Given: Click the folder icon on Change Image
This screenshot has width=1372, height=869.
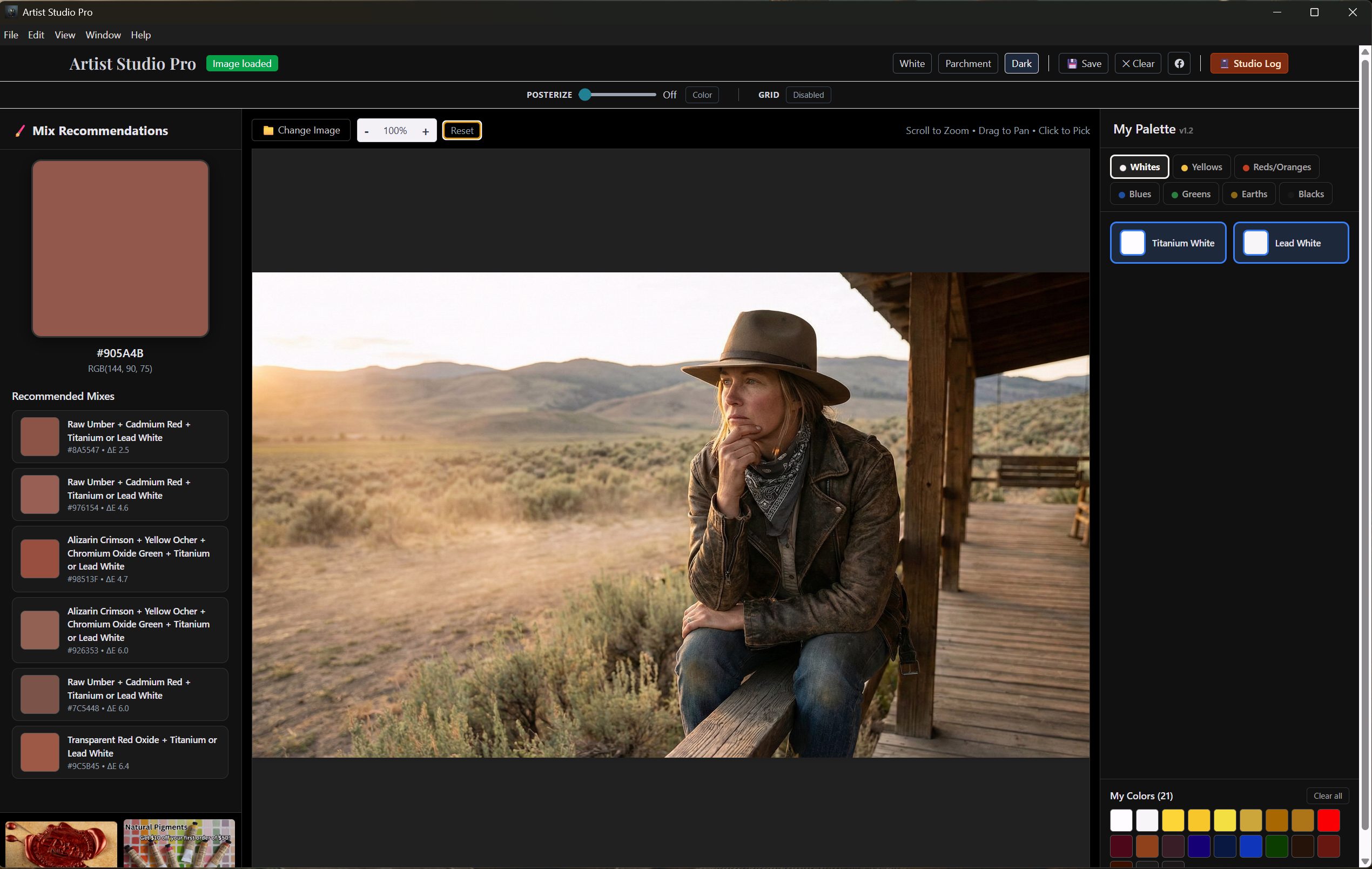Looking at the screenshot, I should (269, 130).
